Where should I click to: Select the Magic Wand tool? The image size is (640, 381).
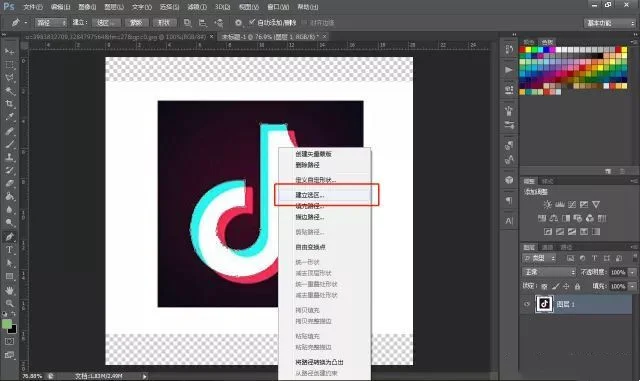(x=9, y=91)
